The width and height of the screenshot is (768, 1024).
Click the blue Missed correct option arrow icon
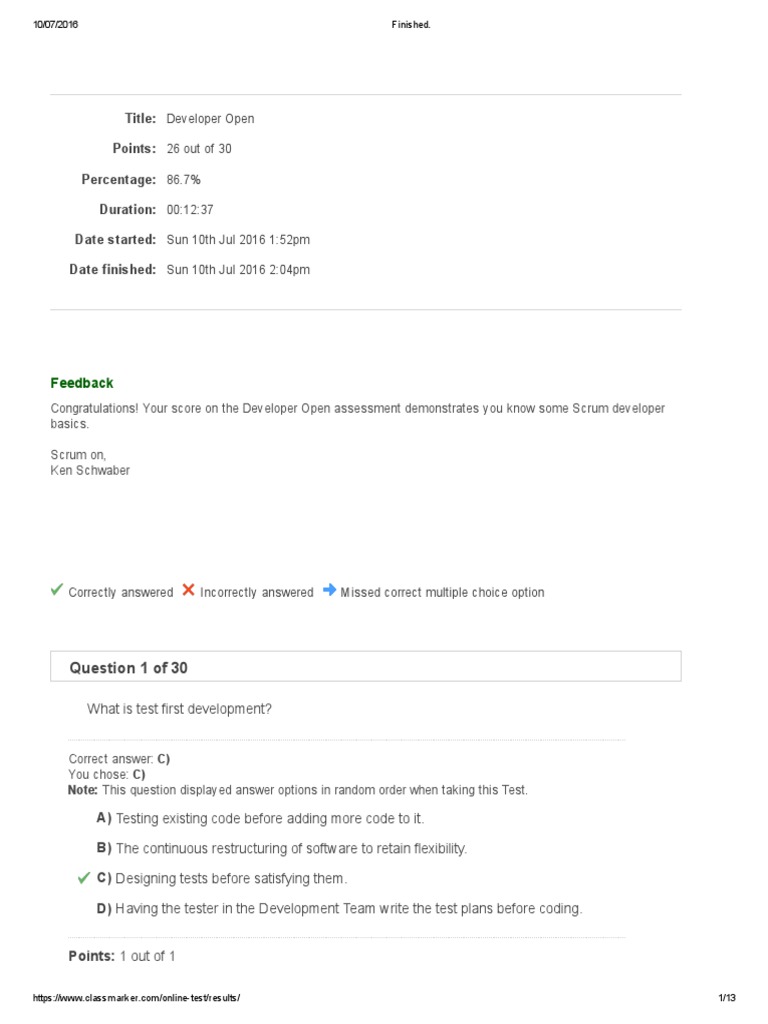[x=329, y=591]
